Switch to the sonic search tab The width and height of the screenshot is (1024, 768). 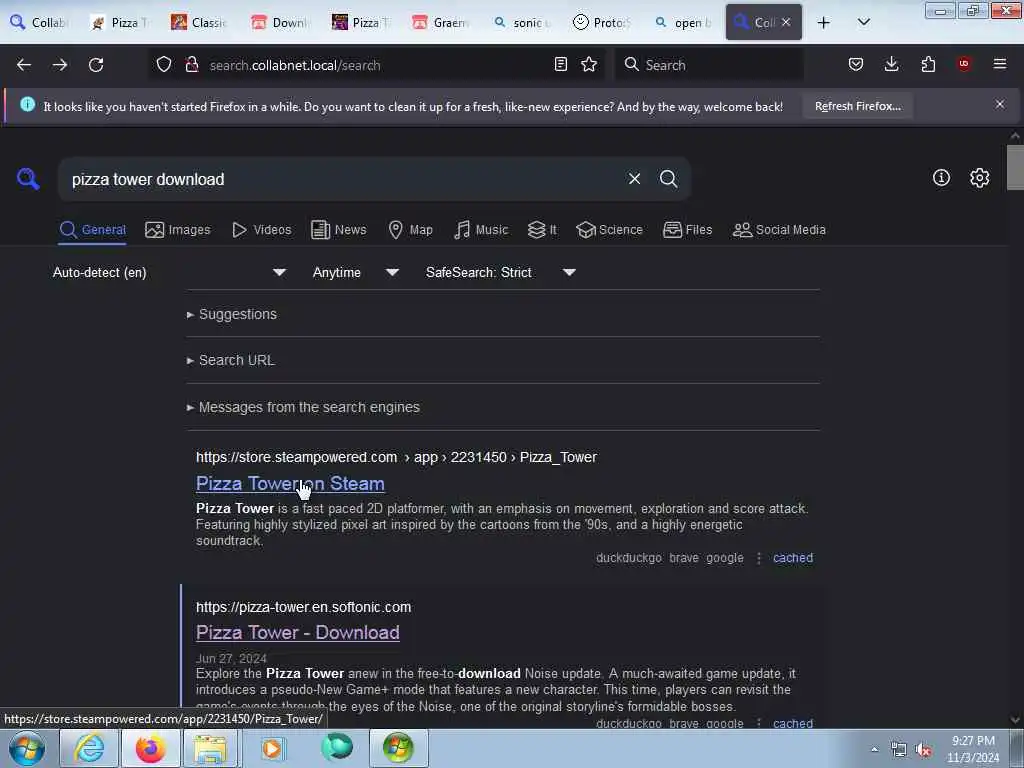pyautogui.click(x=522, y=23)
